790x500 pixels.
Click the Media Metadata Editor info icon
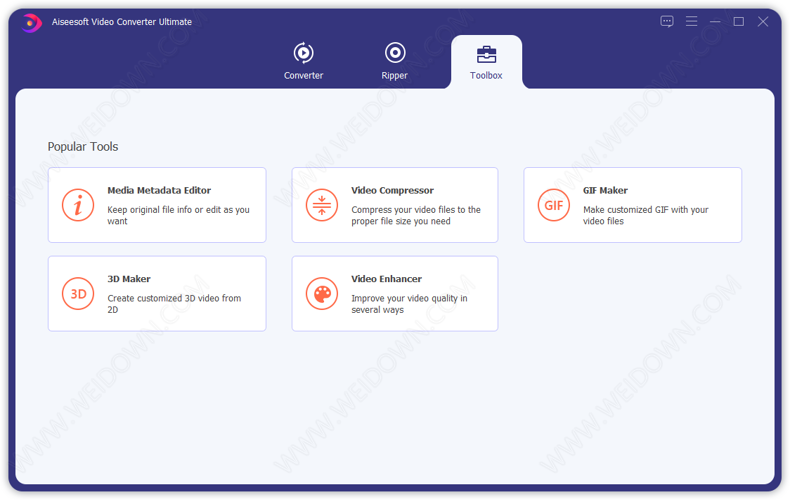78,205
